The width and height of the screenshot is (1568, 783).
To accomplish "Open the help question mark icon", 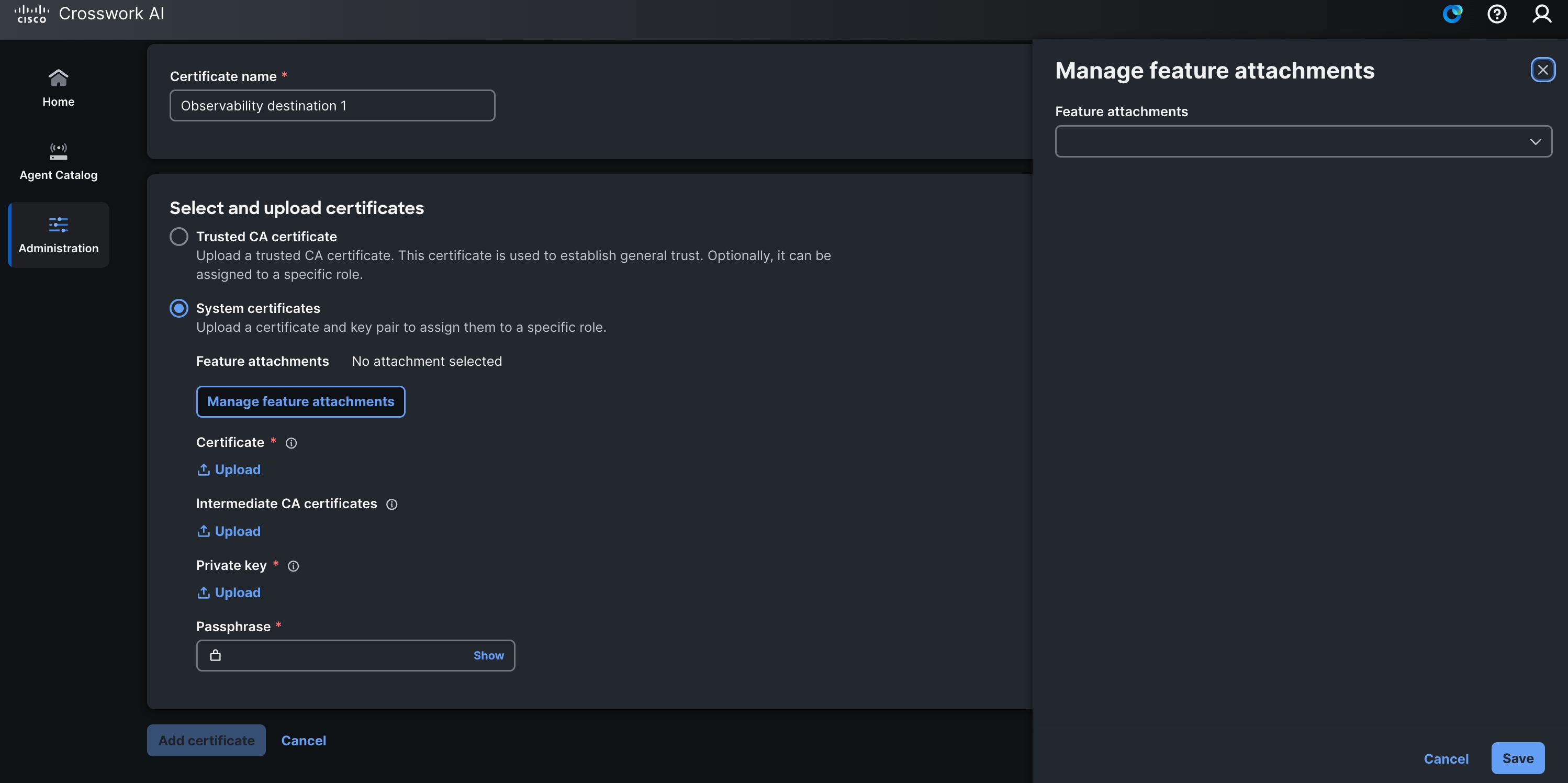I will pyautogui.click(x=1497, y=14).
